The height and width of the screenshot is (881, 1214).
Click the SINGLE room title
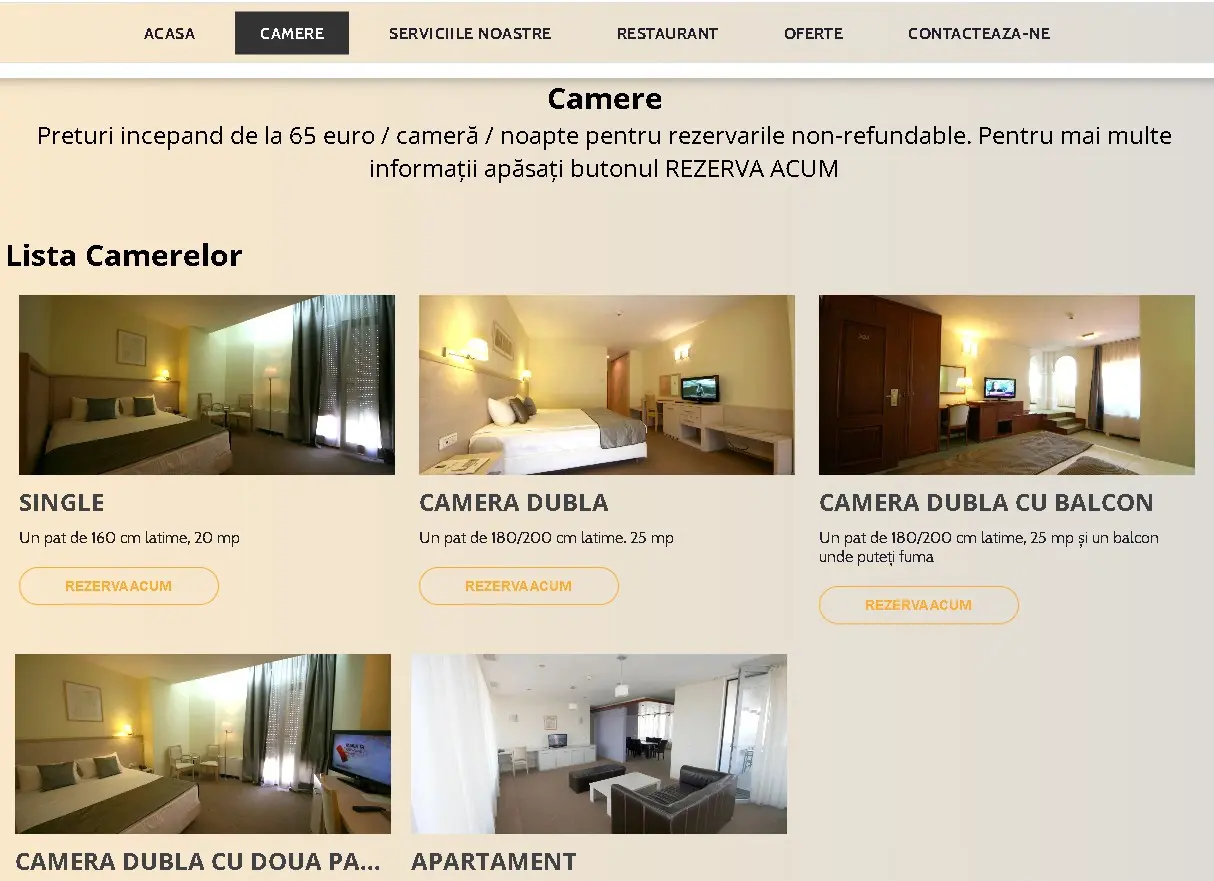tap(62, 502)
